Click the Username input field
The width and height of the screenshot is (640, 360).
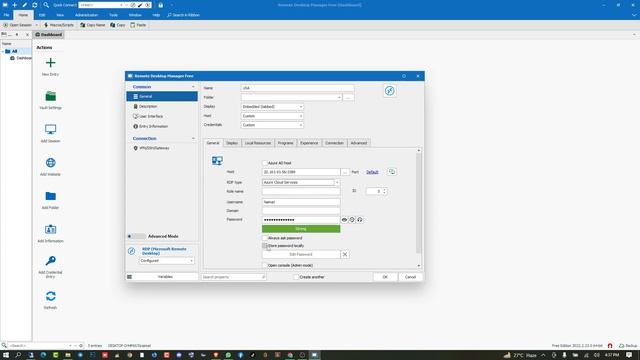[301, 202]
